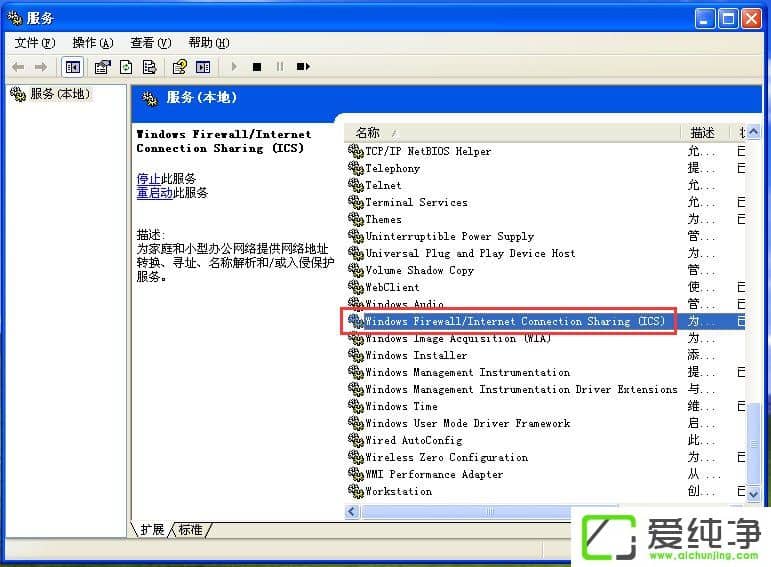This screenshot has height=567, width=771.
Task: Click the vertical scrollbar thumb
Action: click(753, 443)
